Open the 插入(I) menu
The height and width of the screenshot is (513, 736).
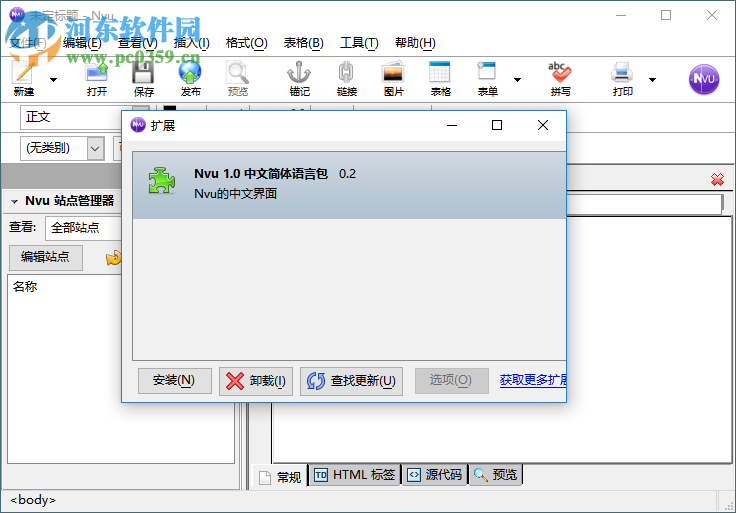192,43
